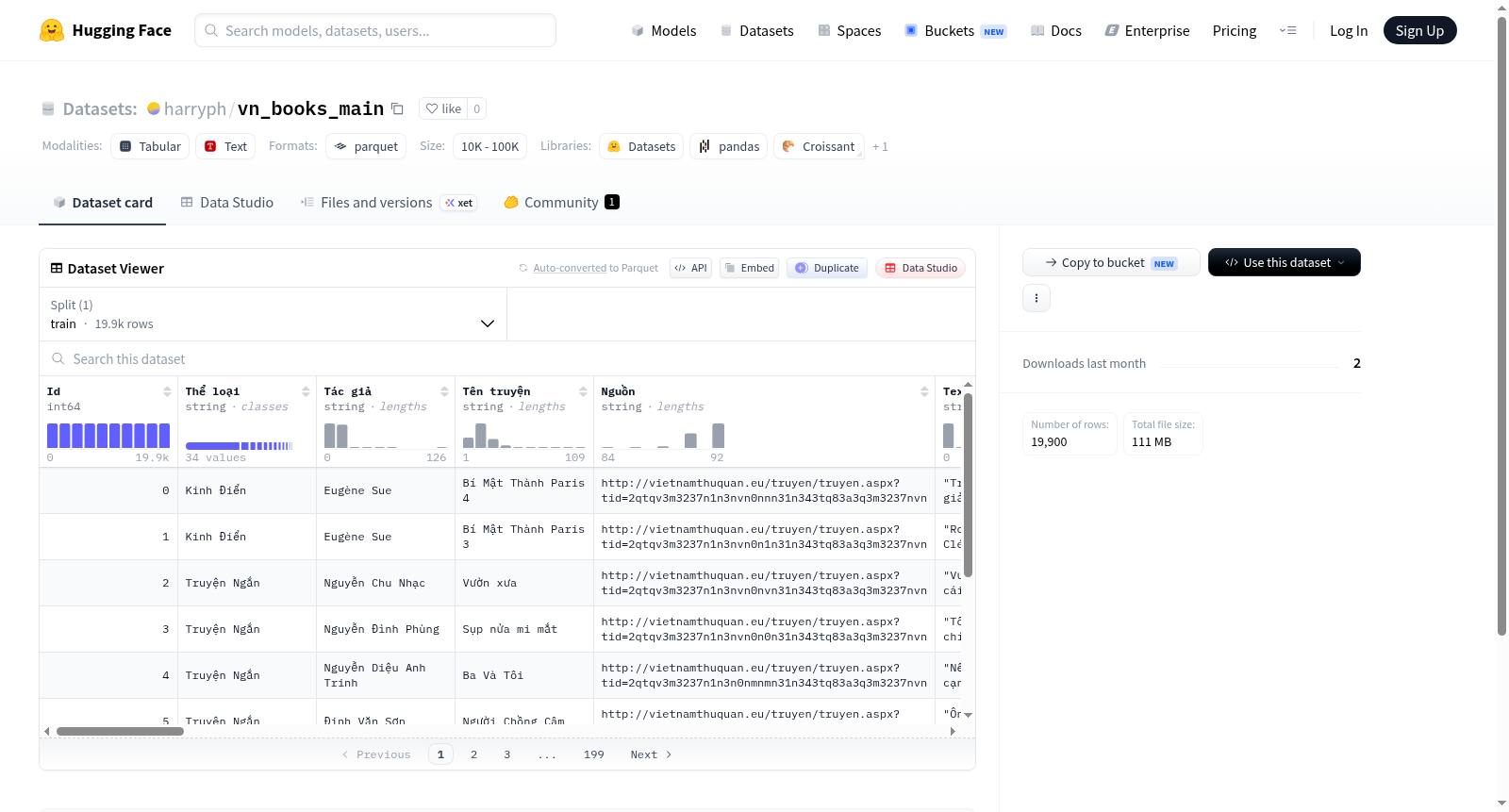Click the Log In link
Screen dimensions: 1509x812
click(x=1349, y=31)
